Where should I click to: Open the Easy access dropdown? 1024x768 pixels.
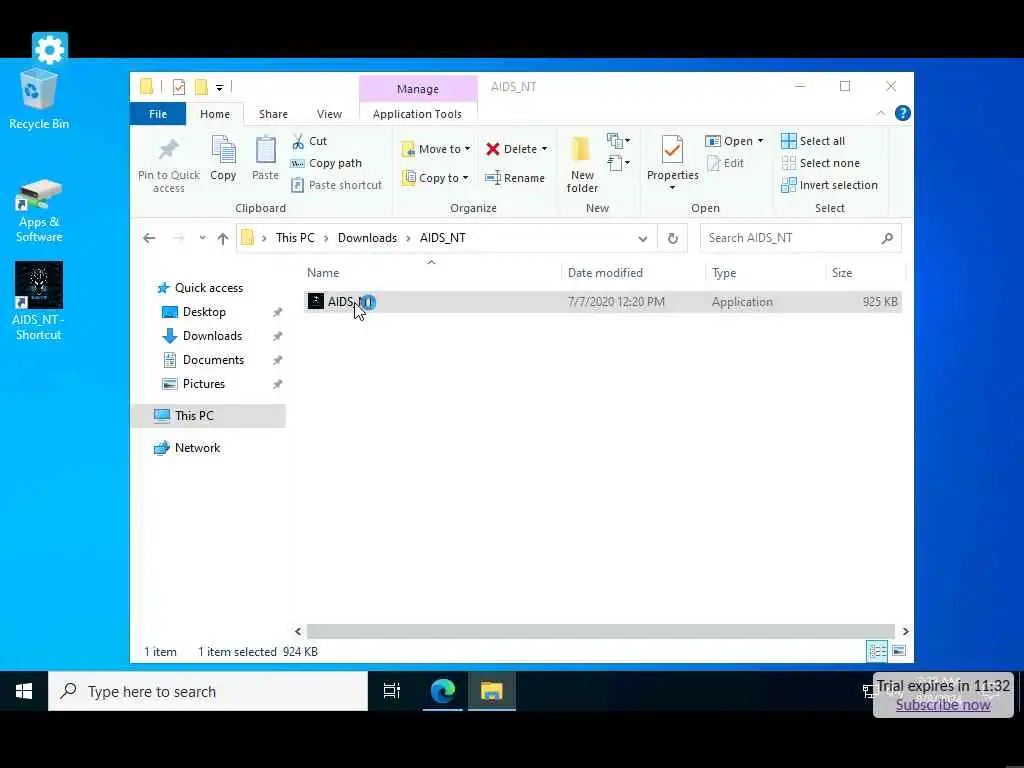coord(618,163)
